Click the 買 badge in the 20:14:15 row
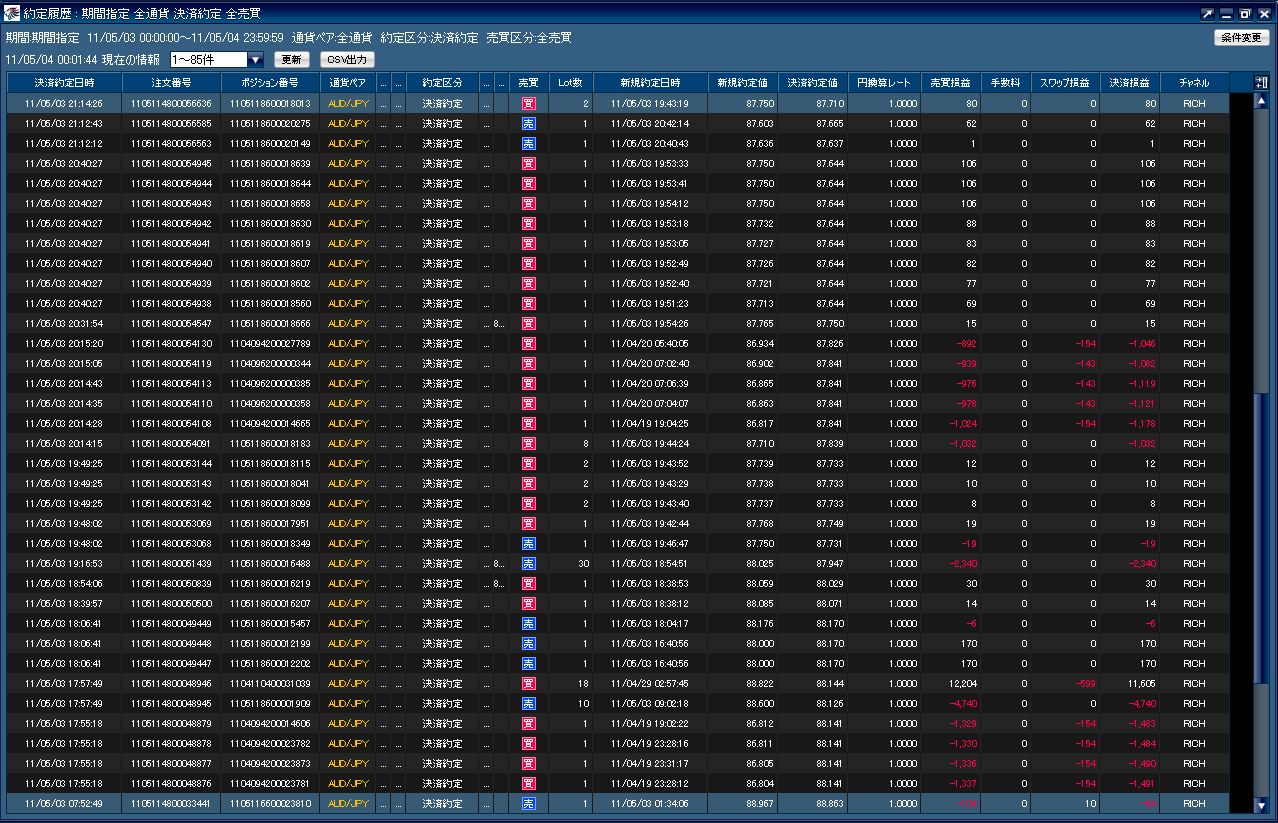Viewport: 1278px width, 823px height. pyautogui.click(x=529, y=443)
